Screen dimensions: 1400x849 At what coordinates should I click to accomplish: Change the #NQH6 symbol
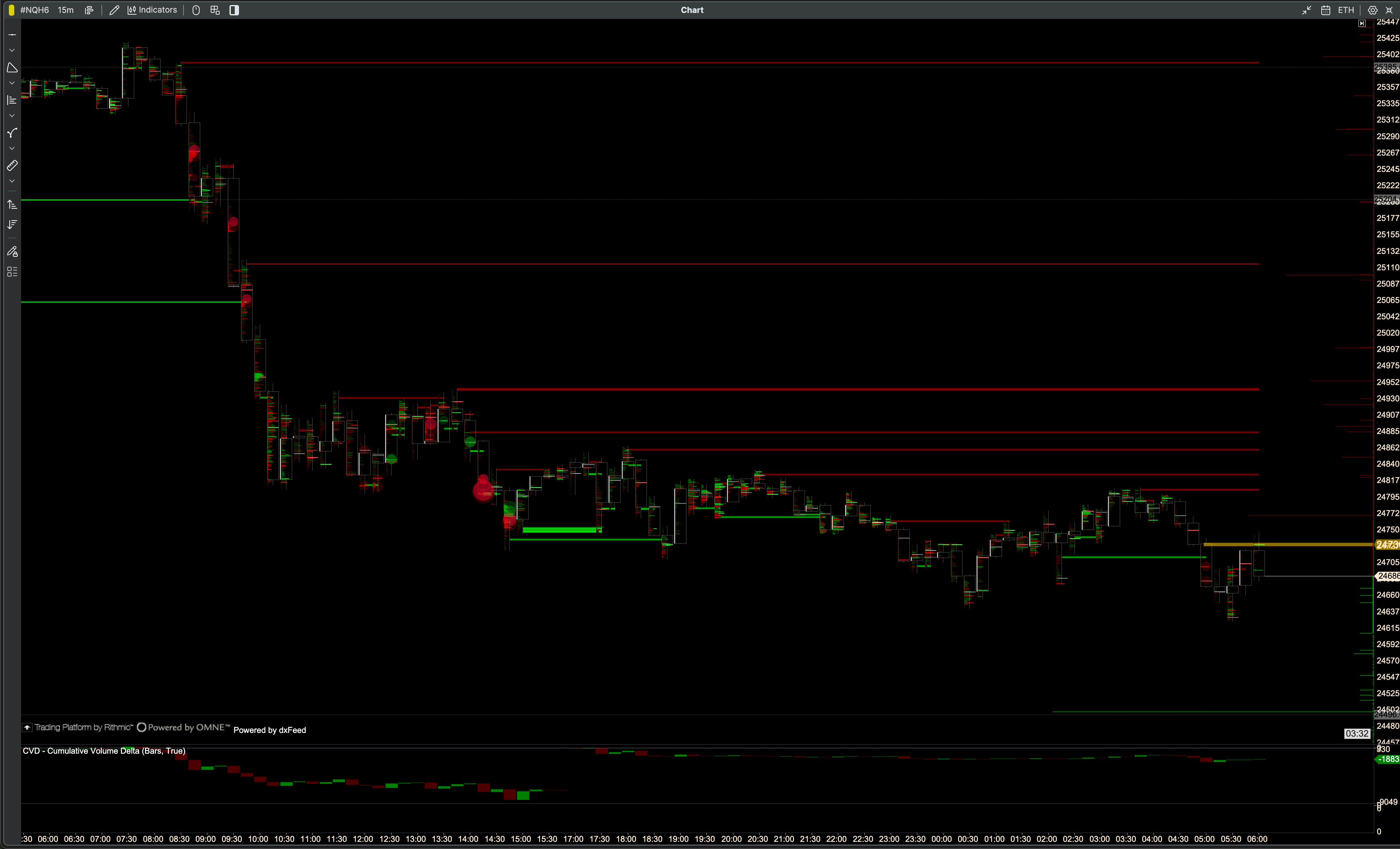[x=34, y=10]
